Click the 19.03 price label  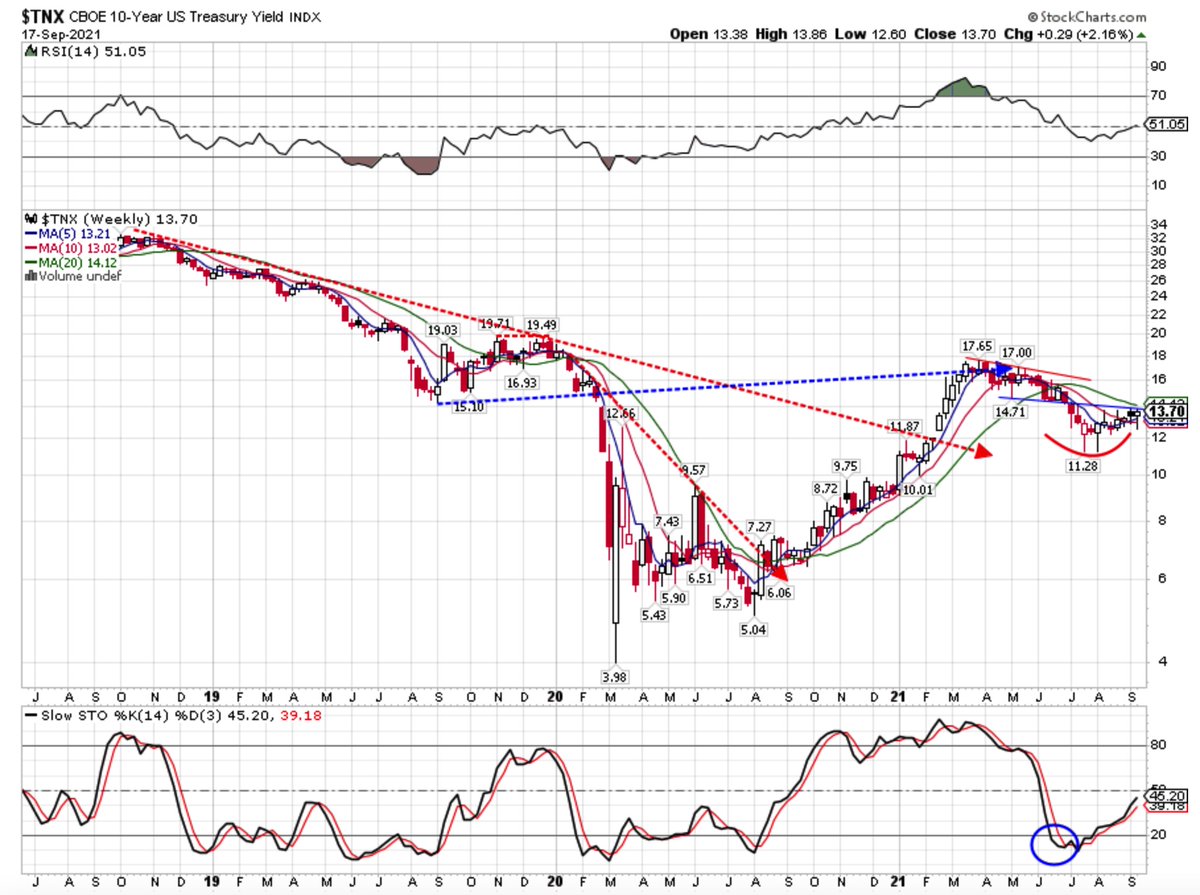(442, 330)
